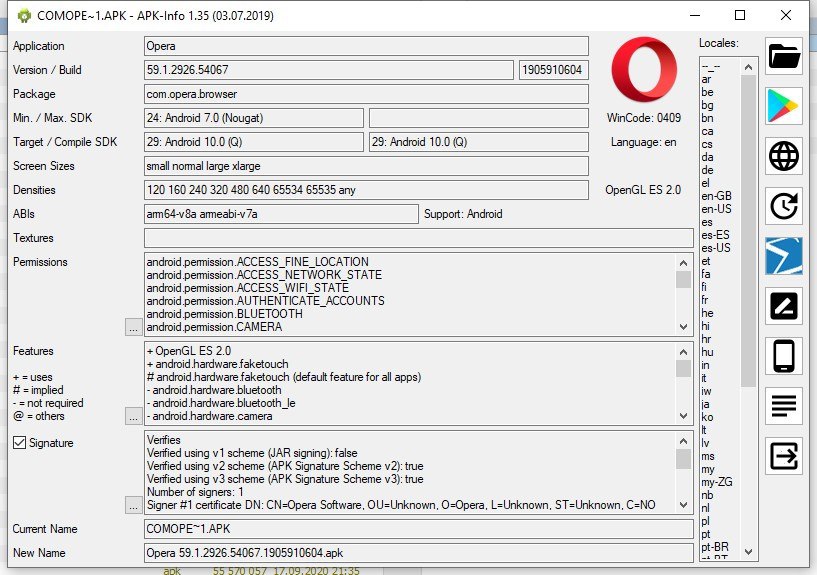Select the ACCESS_FINE_LOCATION permission line

[x=257, y=261]
